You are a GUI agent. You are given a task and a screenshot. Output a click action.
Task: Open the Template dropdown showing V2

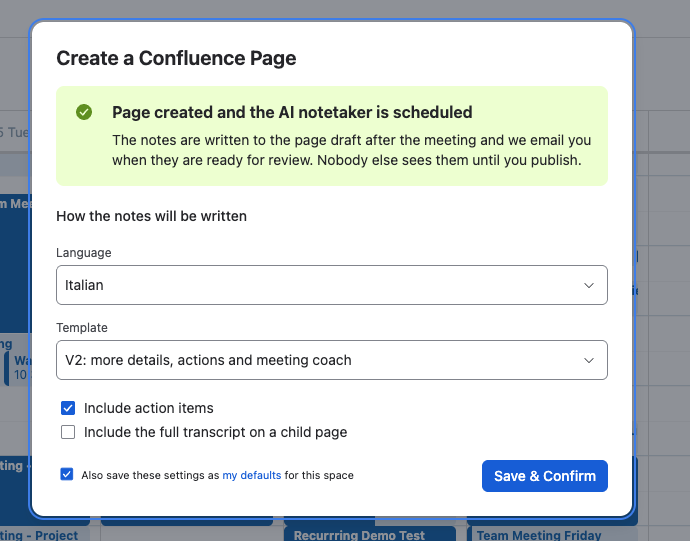(x=332, y=360)
